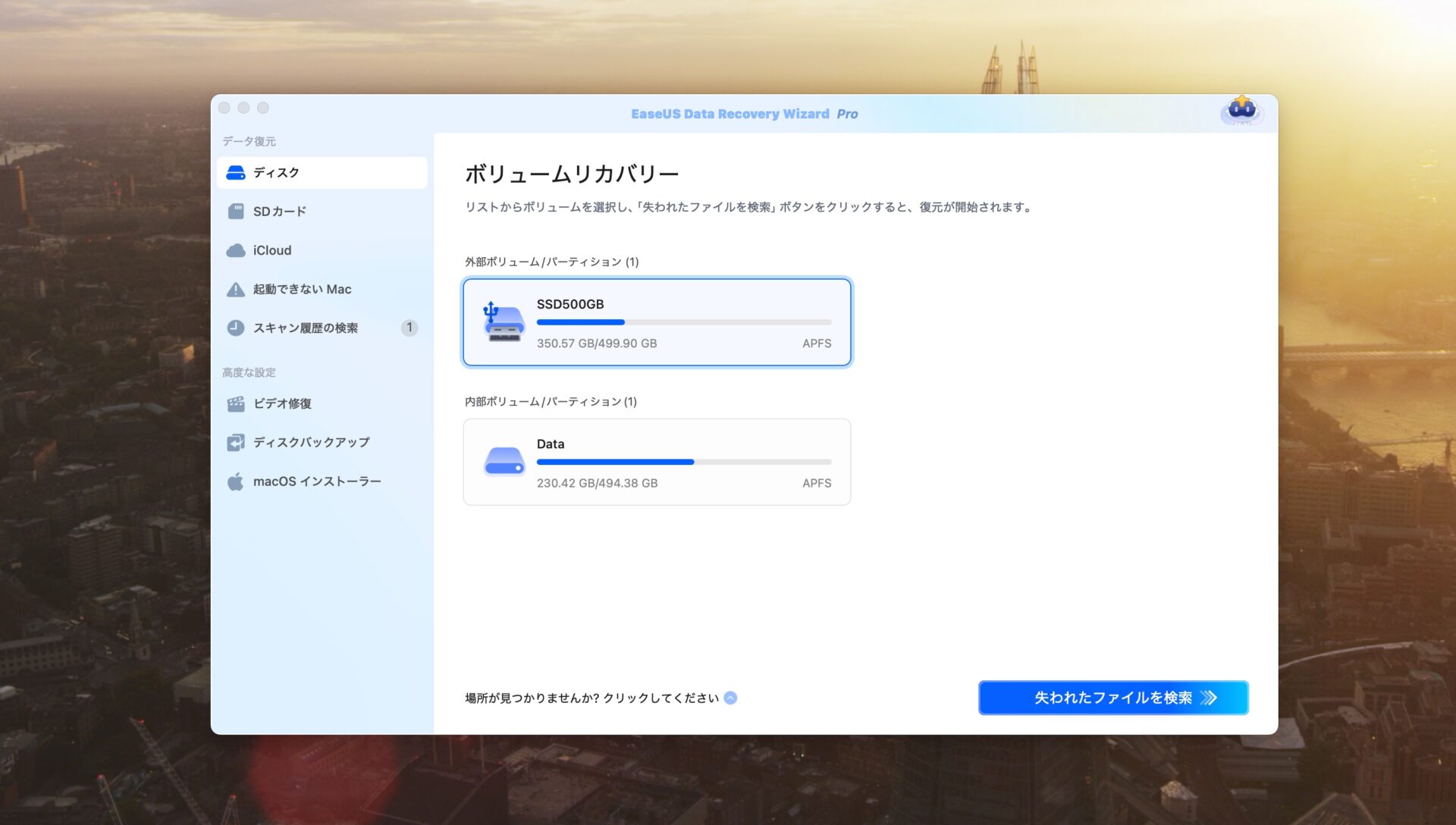Go to the iCloud section label
Image resolution: width=1456 pixels, height=825 pixels.
click(x=272, y=250)
